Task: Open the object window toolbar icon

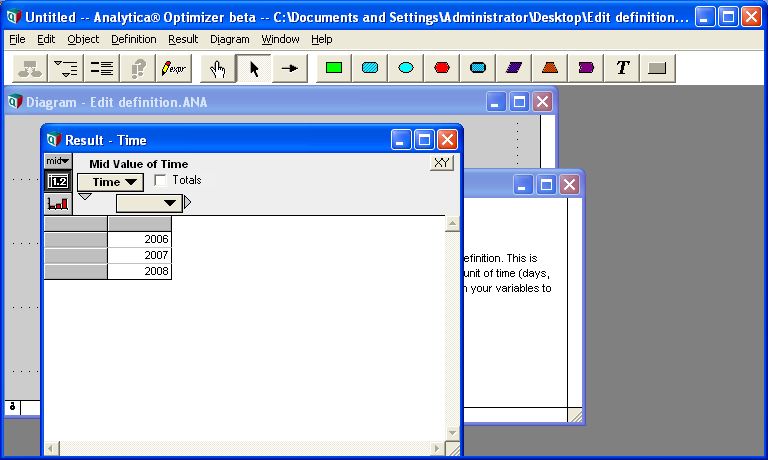Action: (102, 68)
